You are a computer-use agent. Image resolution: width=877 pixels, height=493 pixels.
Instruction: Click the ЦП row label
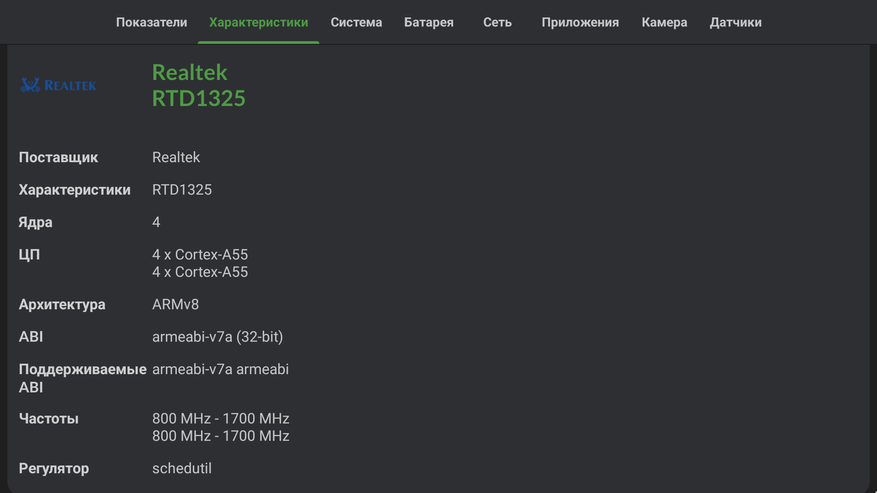pos(29,255)
